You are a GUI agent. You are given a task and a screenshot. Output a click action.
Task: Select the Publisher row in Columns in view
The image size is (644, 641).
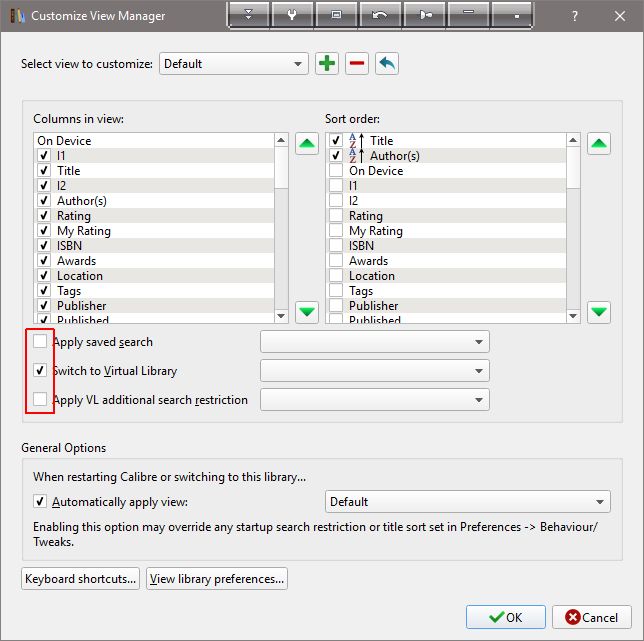coord(154,306)
